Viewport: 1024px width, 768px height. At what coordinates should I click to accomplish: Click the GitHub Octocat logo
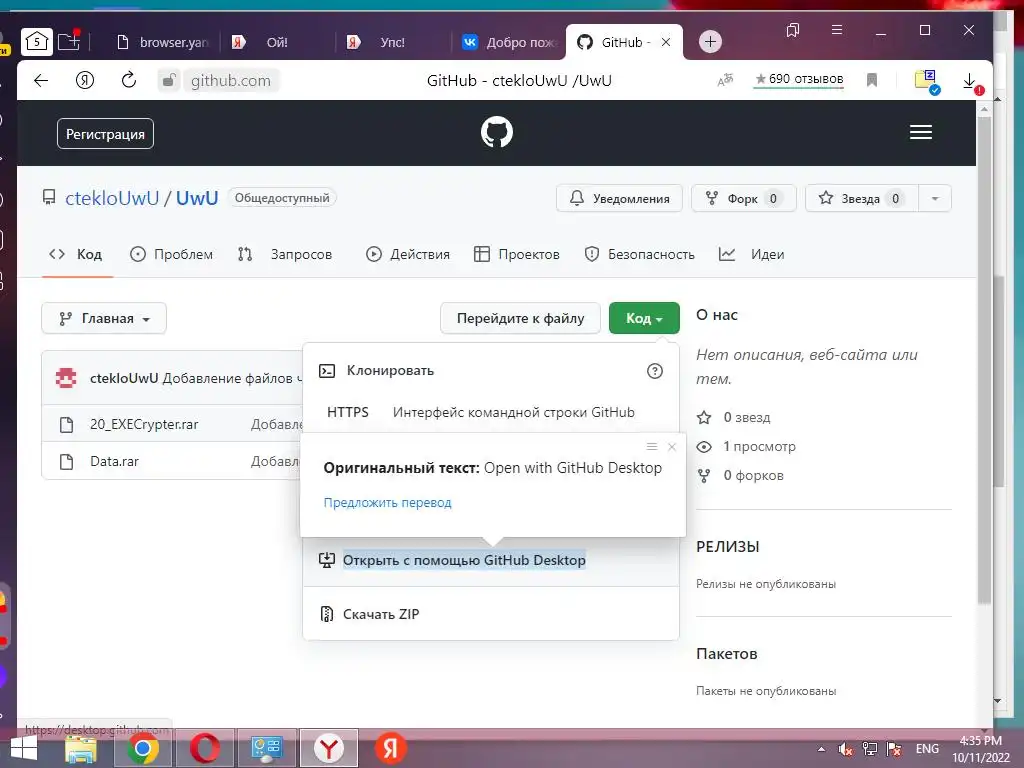point(496,133)
